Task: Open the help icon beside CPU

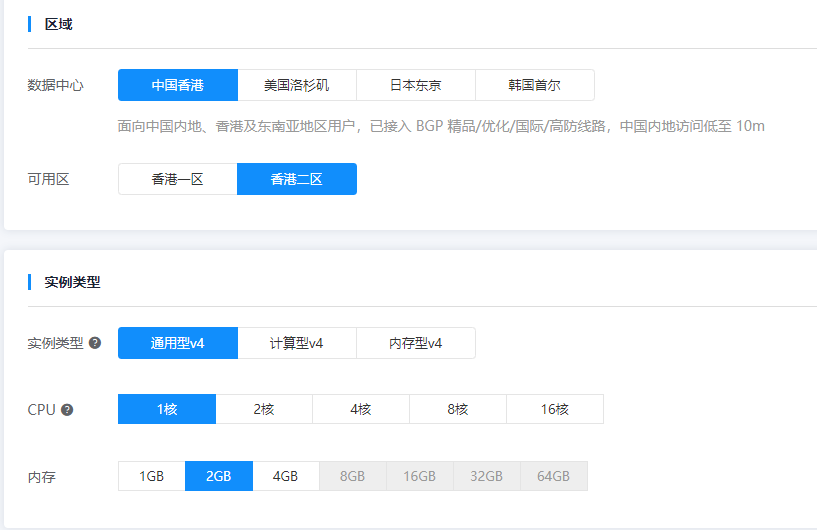Action: [67, 410]
